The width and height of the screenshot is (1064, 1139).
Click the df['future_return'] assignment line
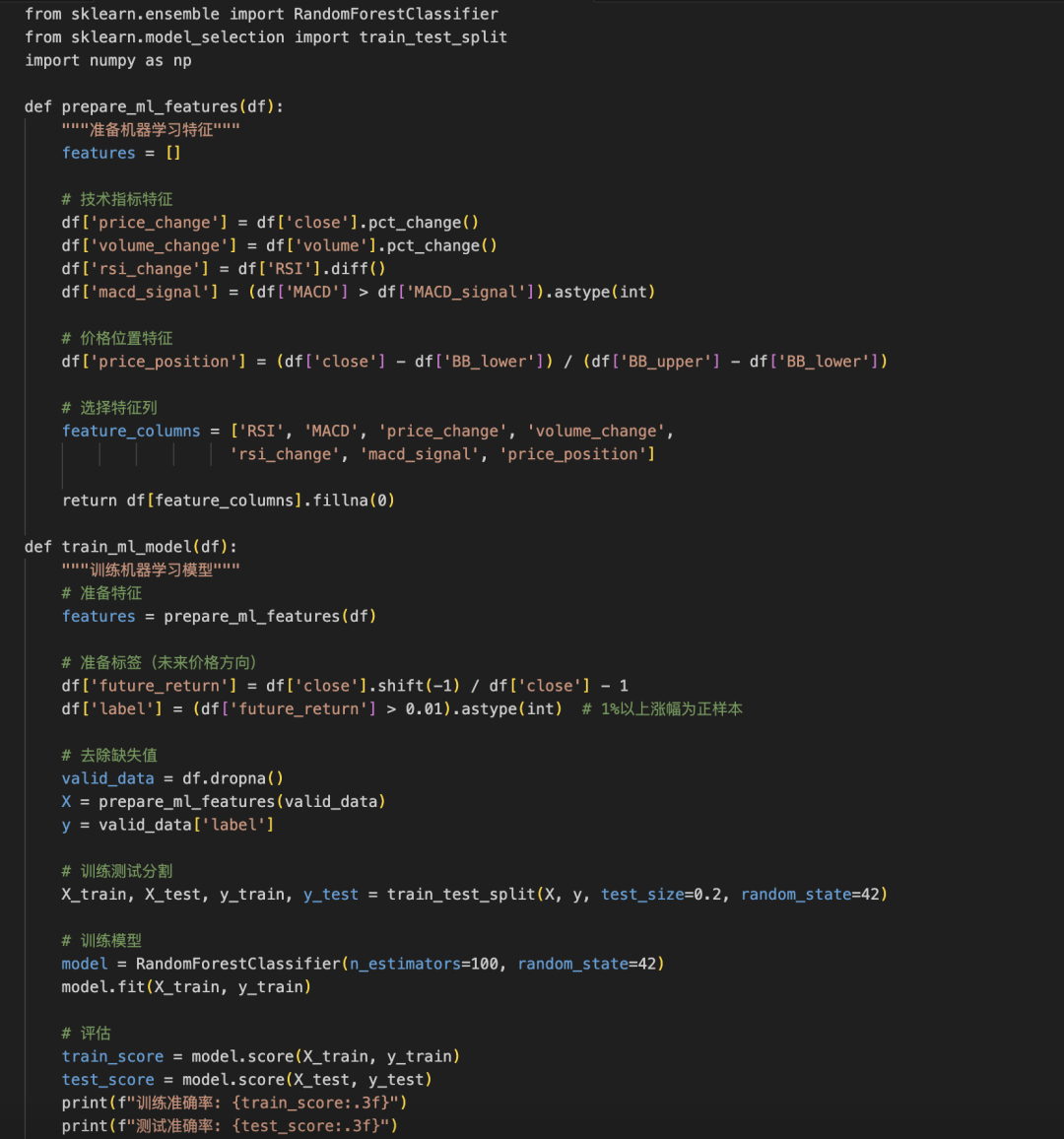coord(345,686)
